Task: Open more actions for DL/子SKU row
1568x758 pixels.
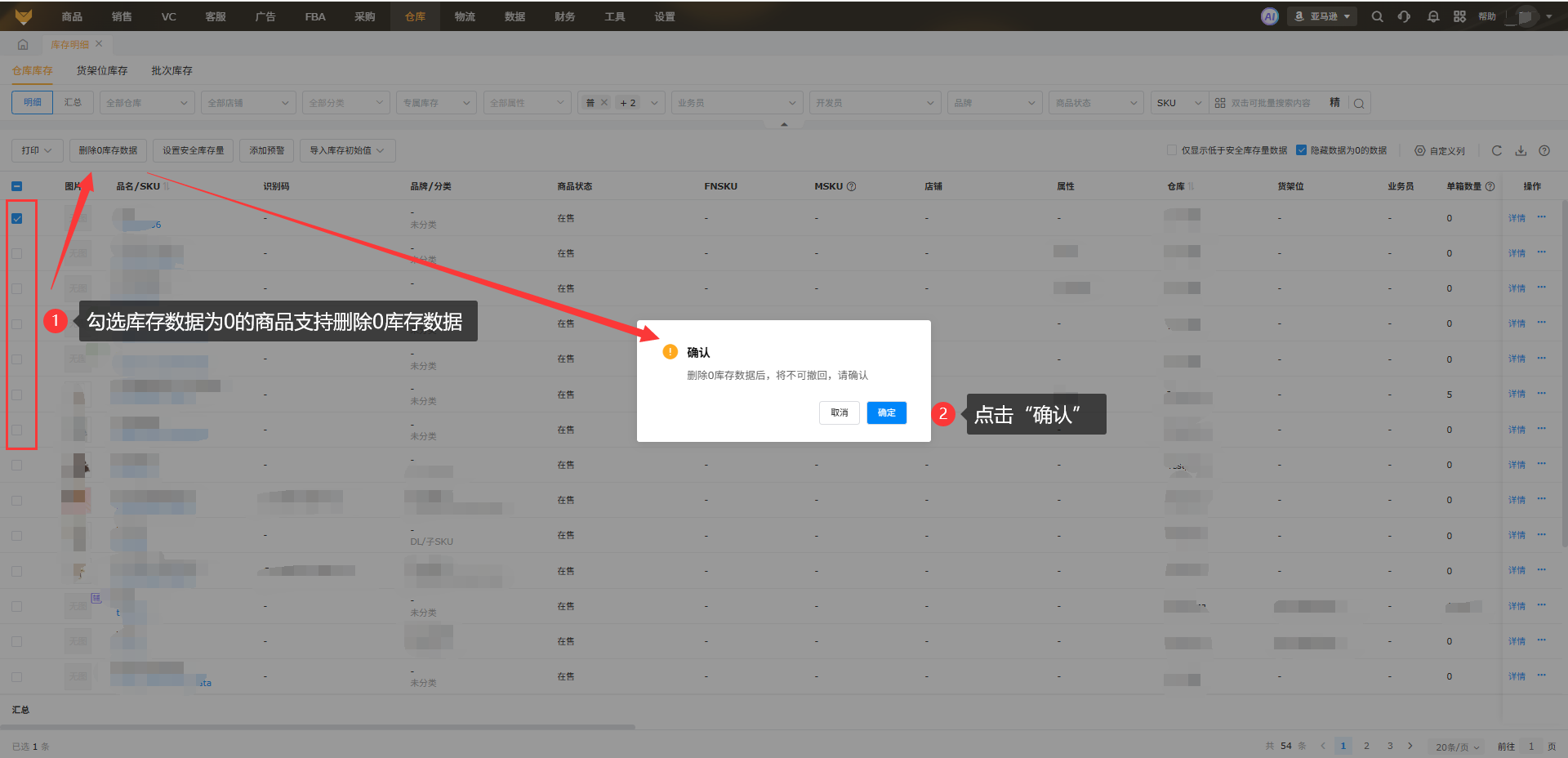Action: point(1542,535)
